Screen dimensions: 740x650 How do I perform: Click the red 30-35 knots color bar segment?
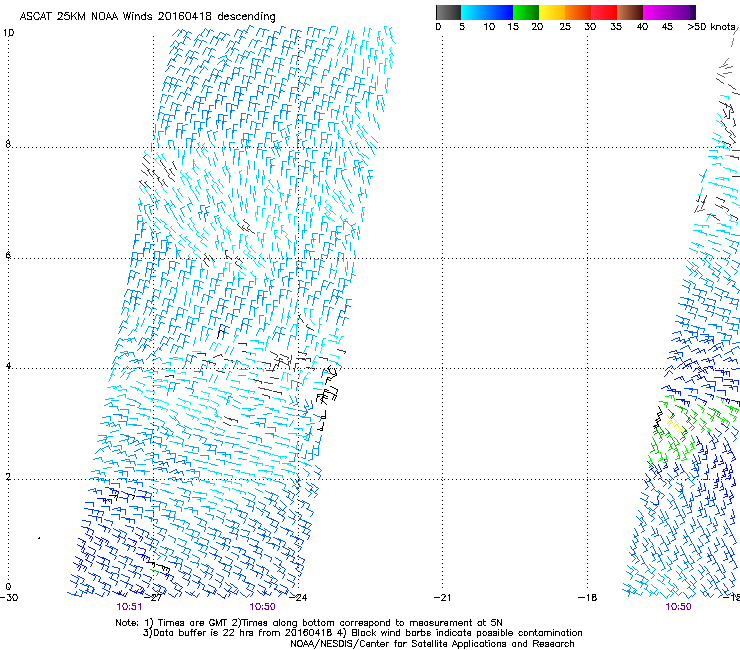pyautogui.click(x=604, y=12)
